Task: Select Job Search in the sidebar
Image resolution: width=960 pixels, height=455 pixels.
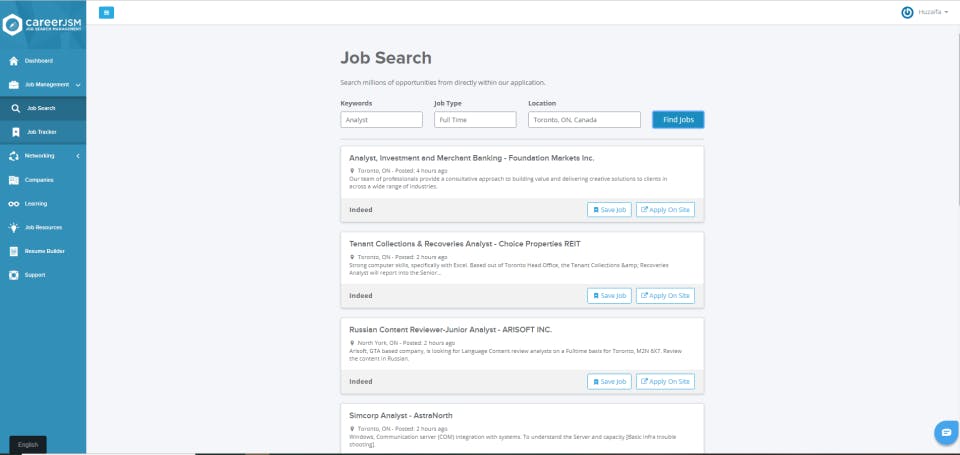Action: pos(41,108)
